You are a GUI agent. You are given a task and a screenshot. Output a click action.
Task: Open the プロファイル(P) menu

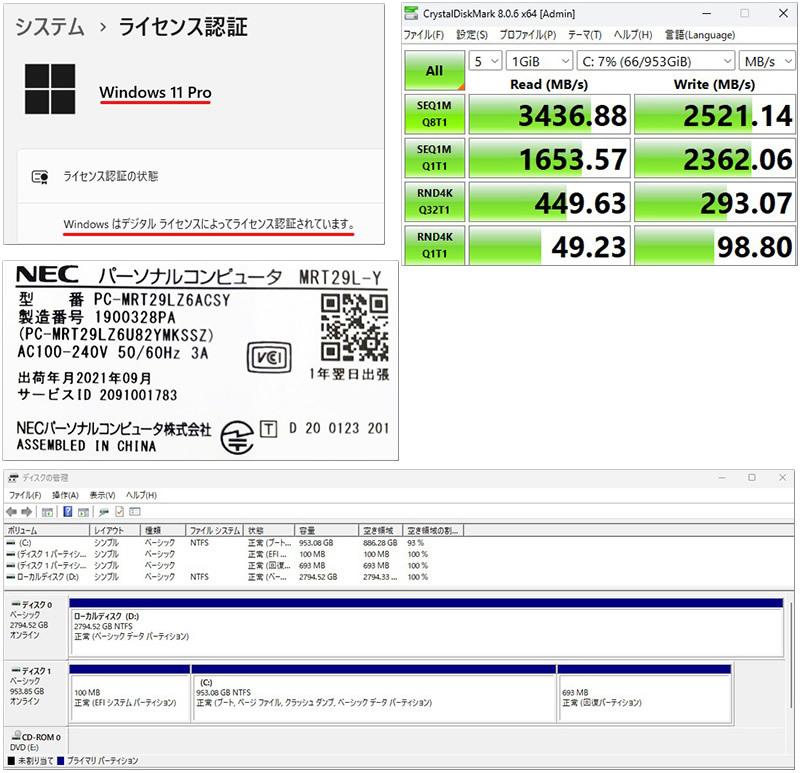pyautogui.click(x=528, y=35)
